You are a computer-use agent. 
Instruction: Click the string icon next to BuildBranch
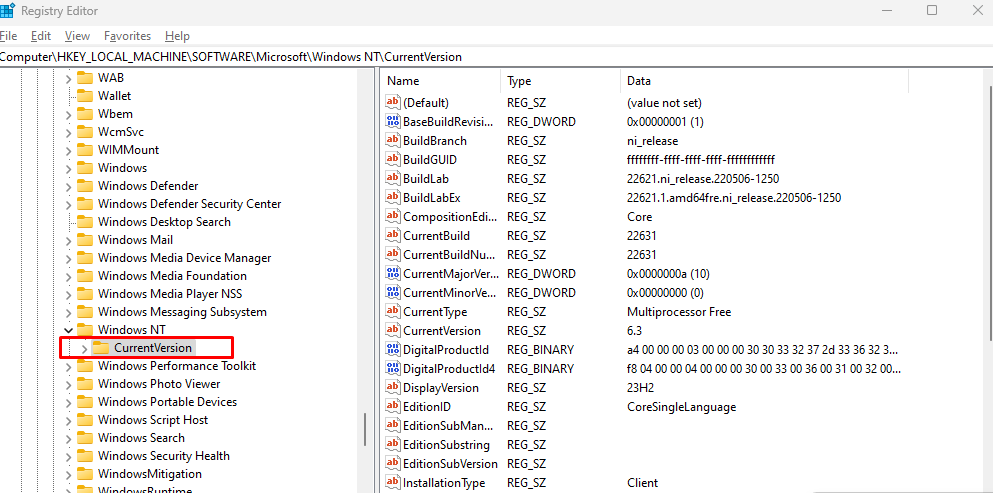click(393, 140)
